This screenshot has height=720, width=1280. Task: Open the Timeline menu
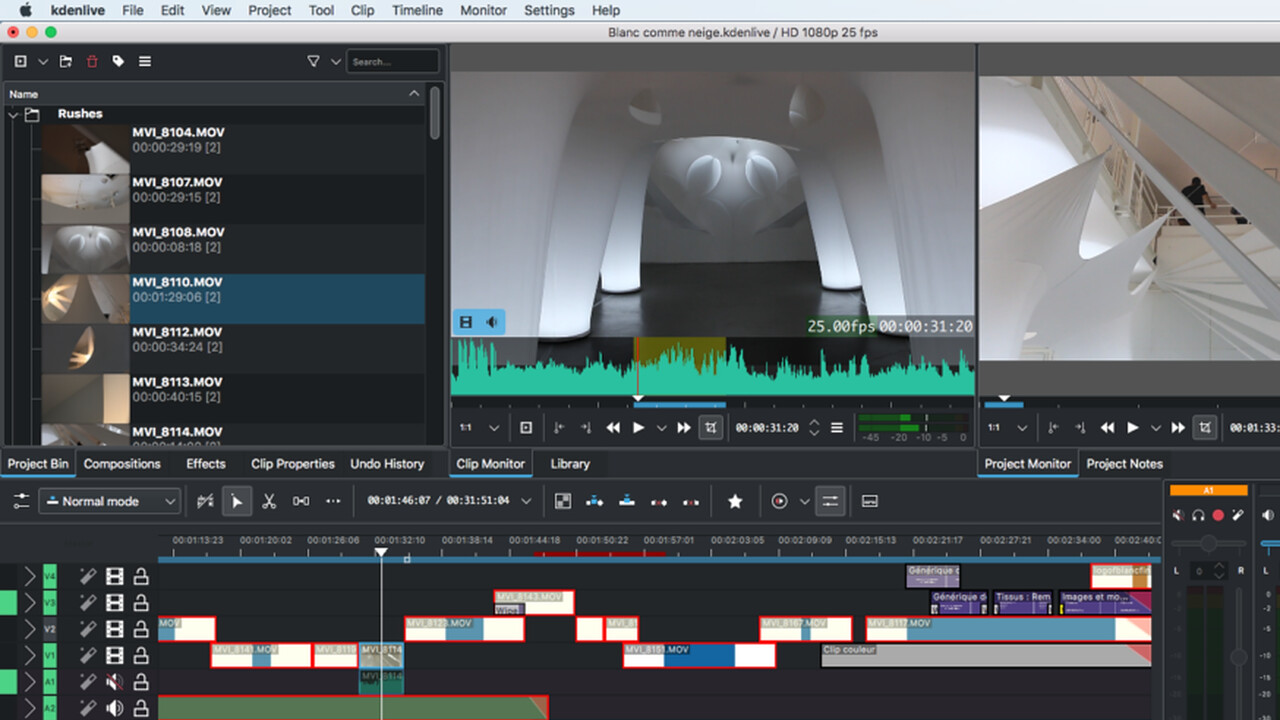point(417,10)
